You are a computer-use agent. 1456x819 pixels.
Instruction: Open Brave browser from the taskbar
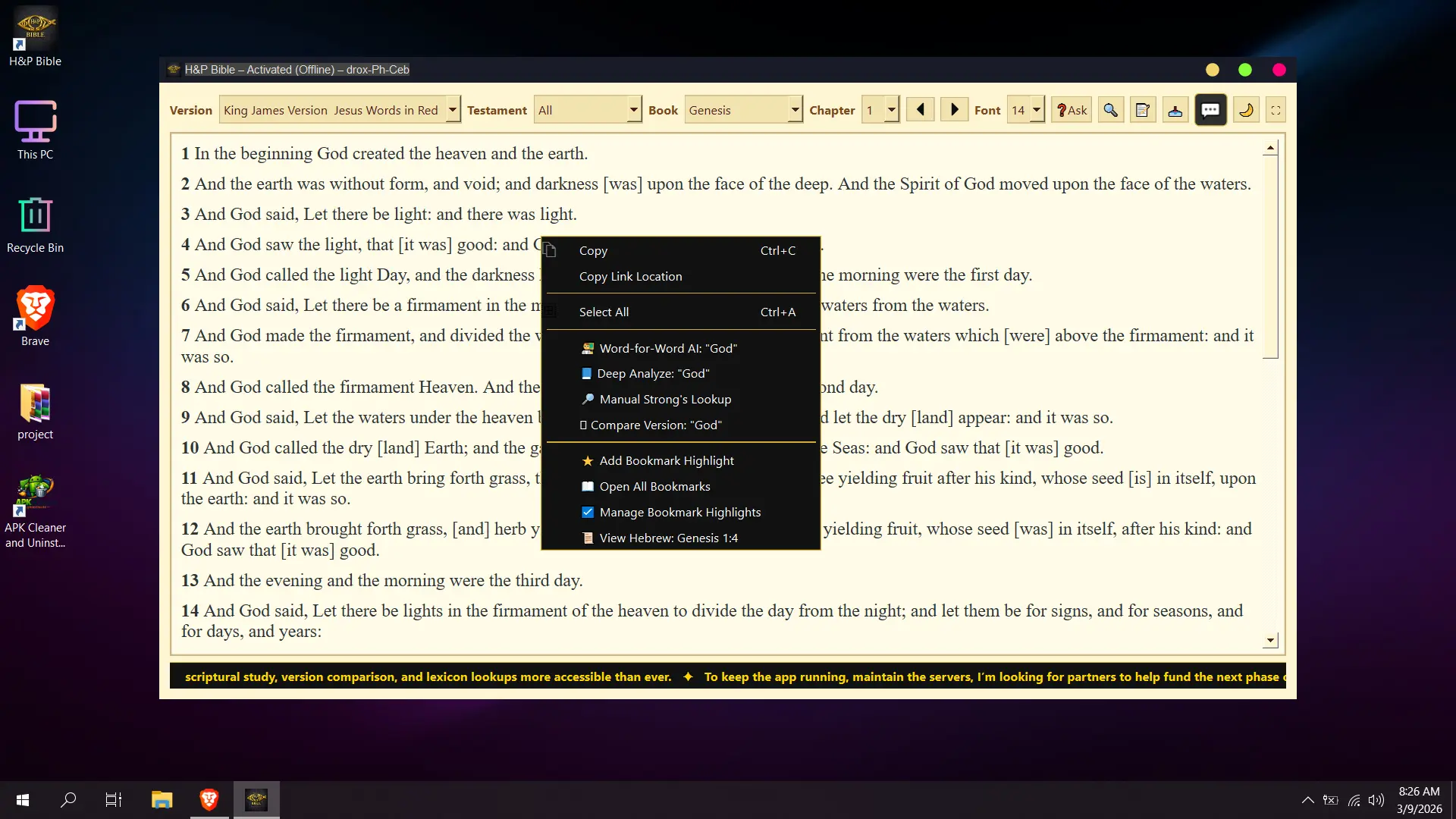(x=209, y=799)
